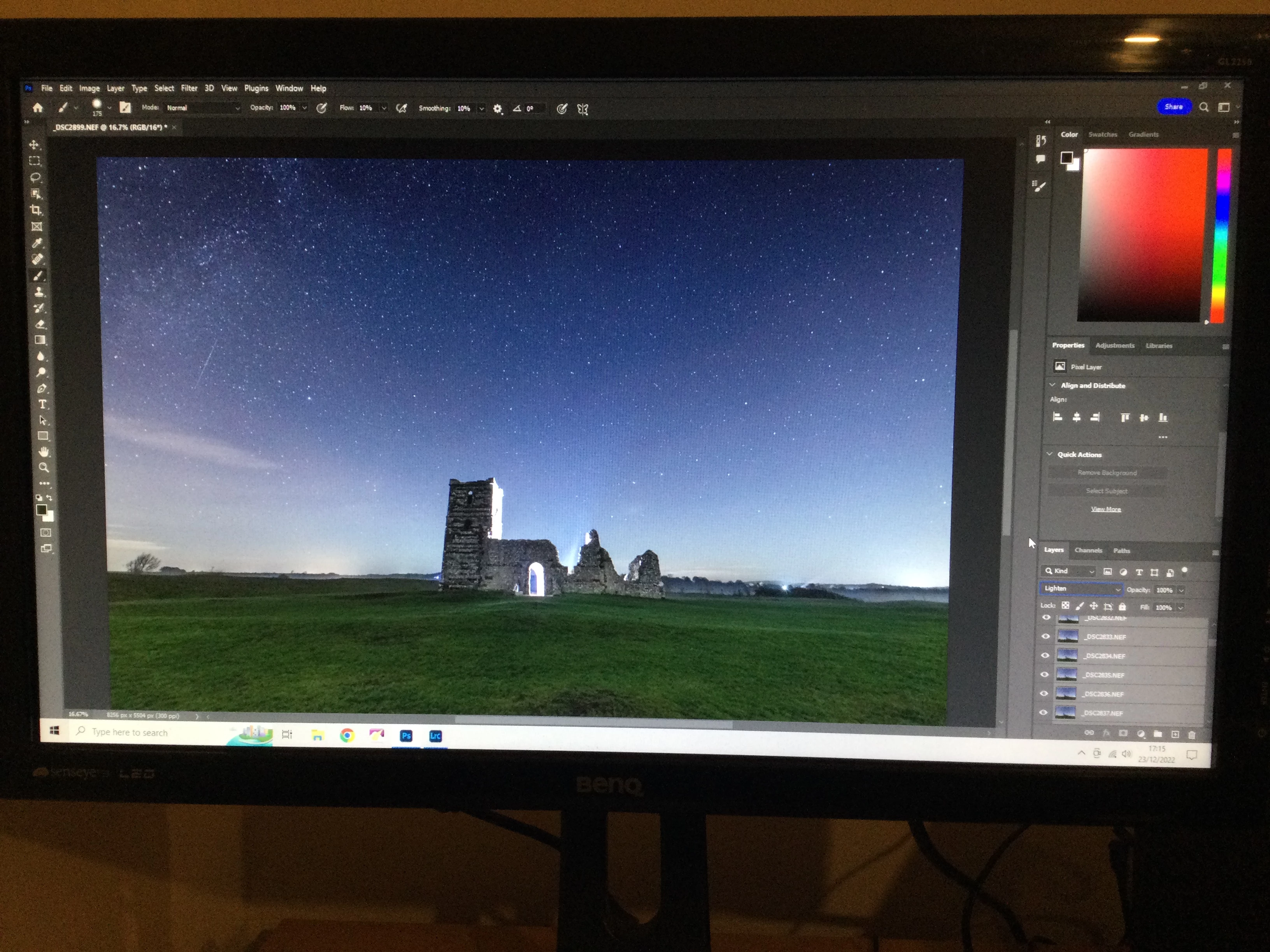Select the Hand tool
The image size is (1270, 952).
pos(44,452)
